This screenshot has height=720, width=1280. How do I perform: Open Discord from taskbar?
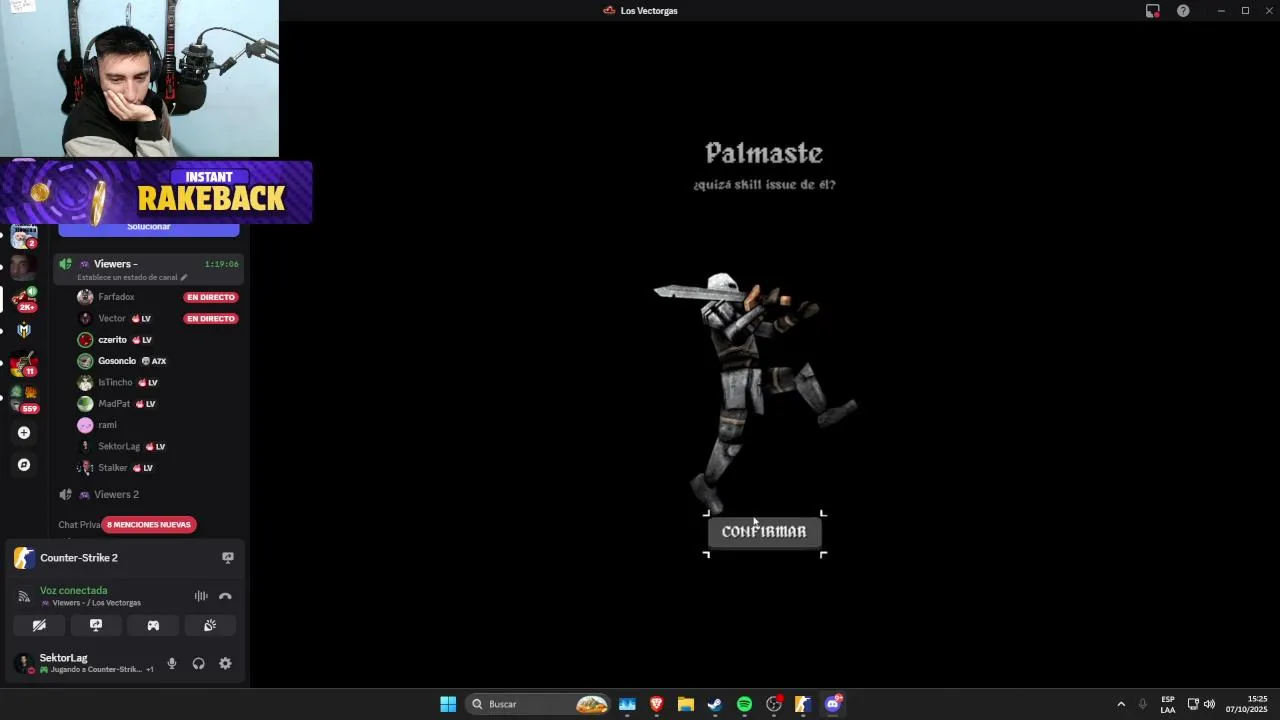click(832, 704)
